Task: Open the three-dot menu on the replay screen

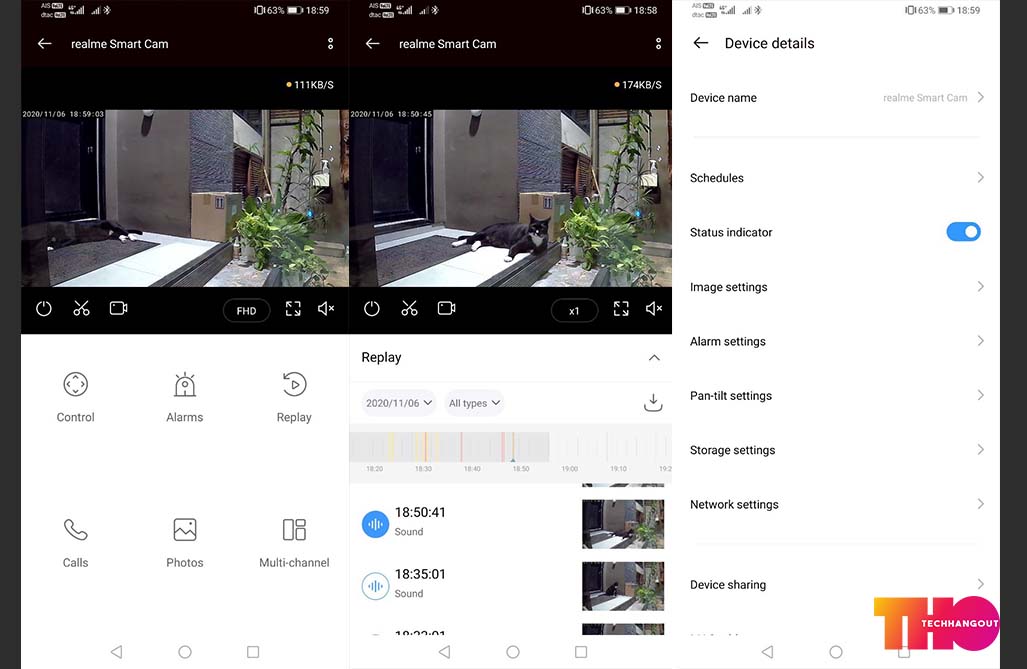Action: (658, 44)
